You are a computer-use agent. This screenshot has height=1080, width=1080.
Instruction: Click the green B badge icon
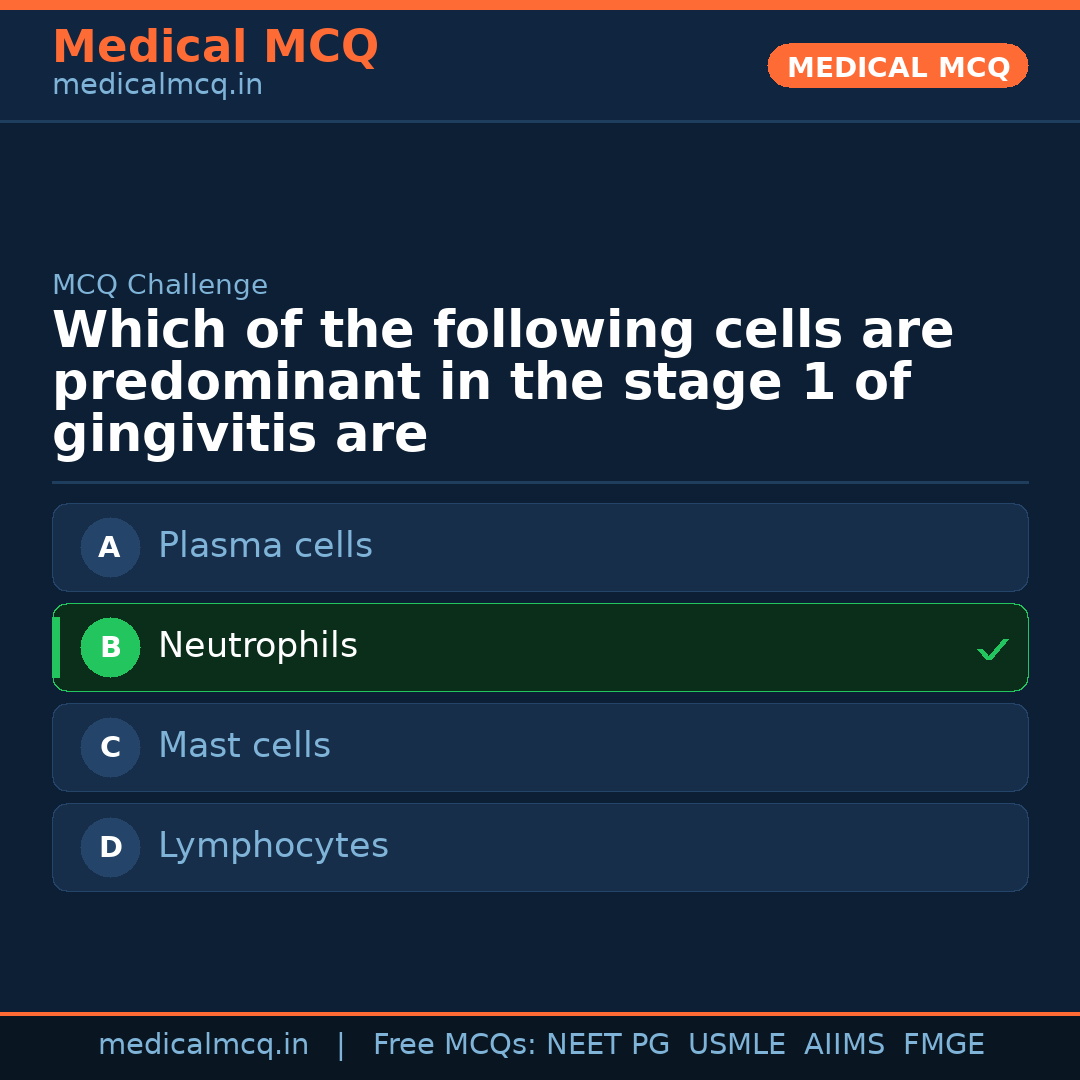(110, 647)
